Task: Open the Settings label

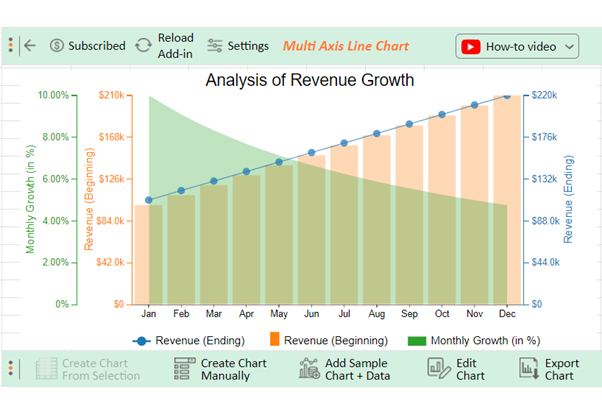Action: click(x=248, y=46)
